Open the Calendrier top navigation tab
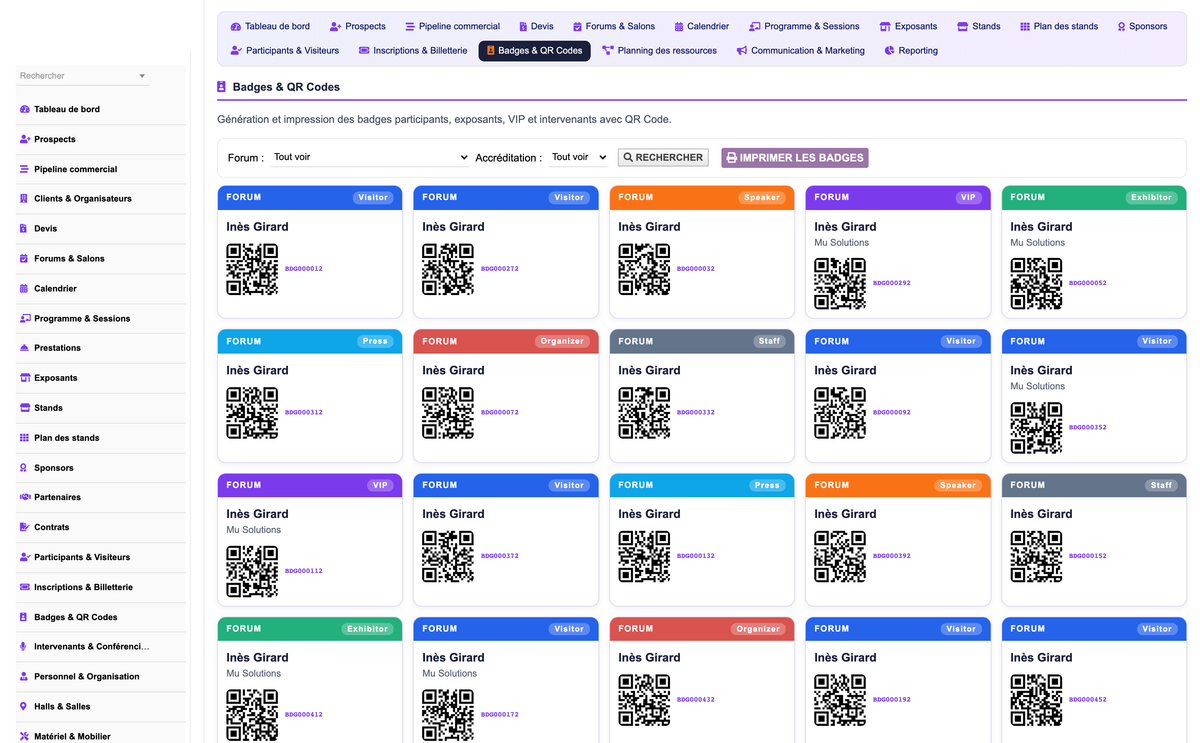Viewport: 1200px width, 743px height. pyautogui.click(x=702, y=26)
